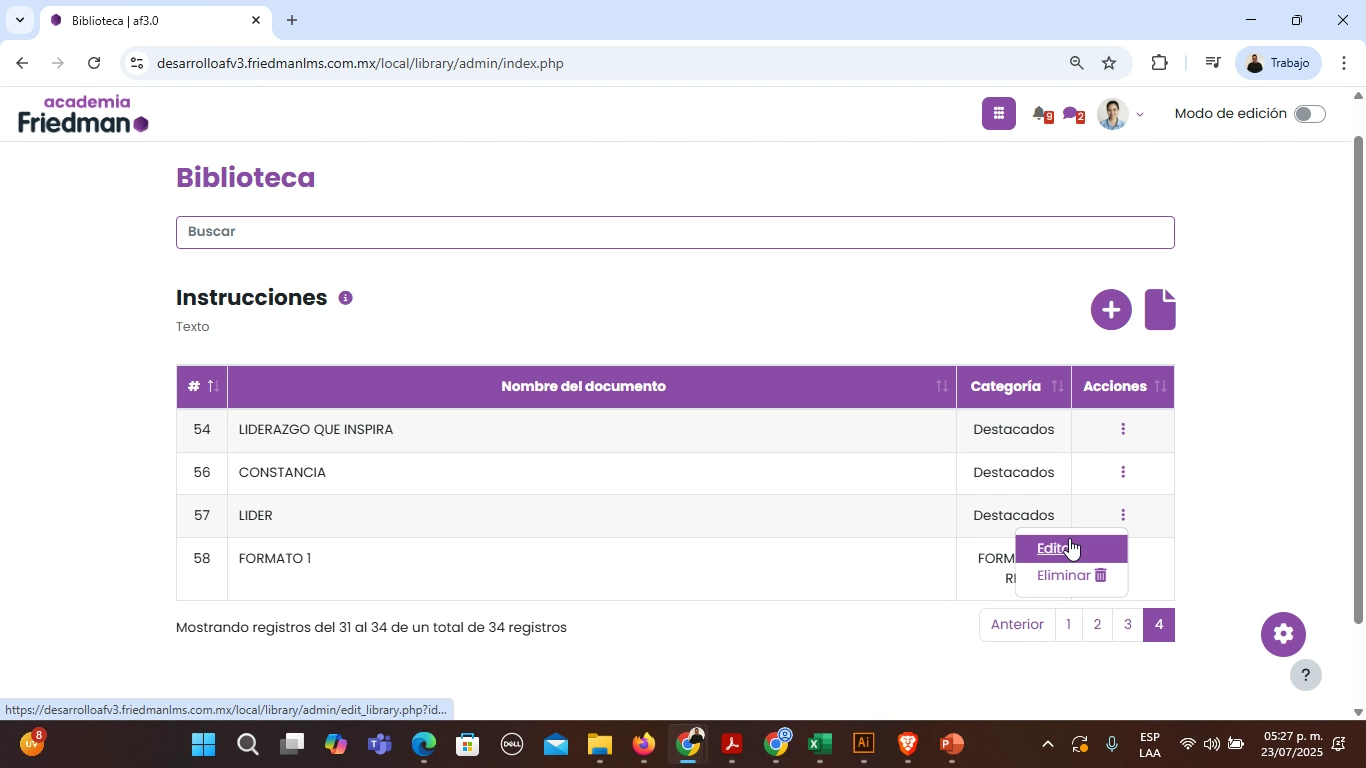The height and width of the screenshot is (768, 1366).
Task: Click the page vertical scrollbar
Action: [x=1358, y=380]
